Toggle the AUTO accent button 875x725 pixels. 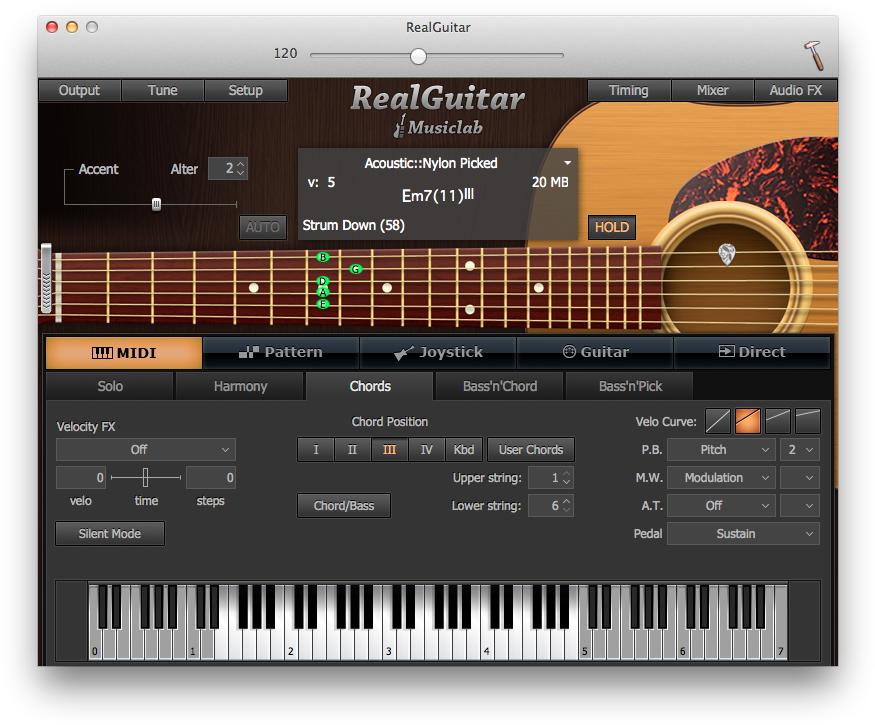click(263, 227)
